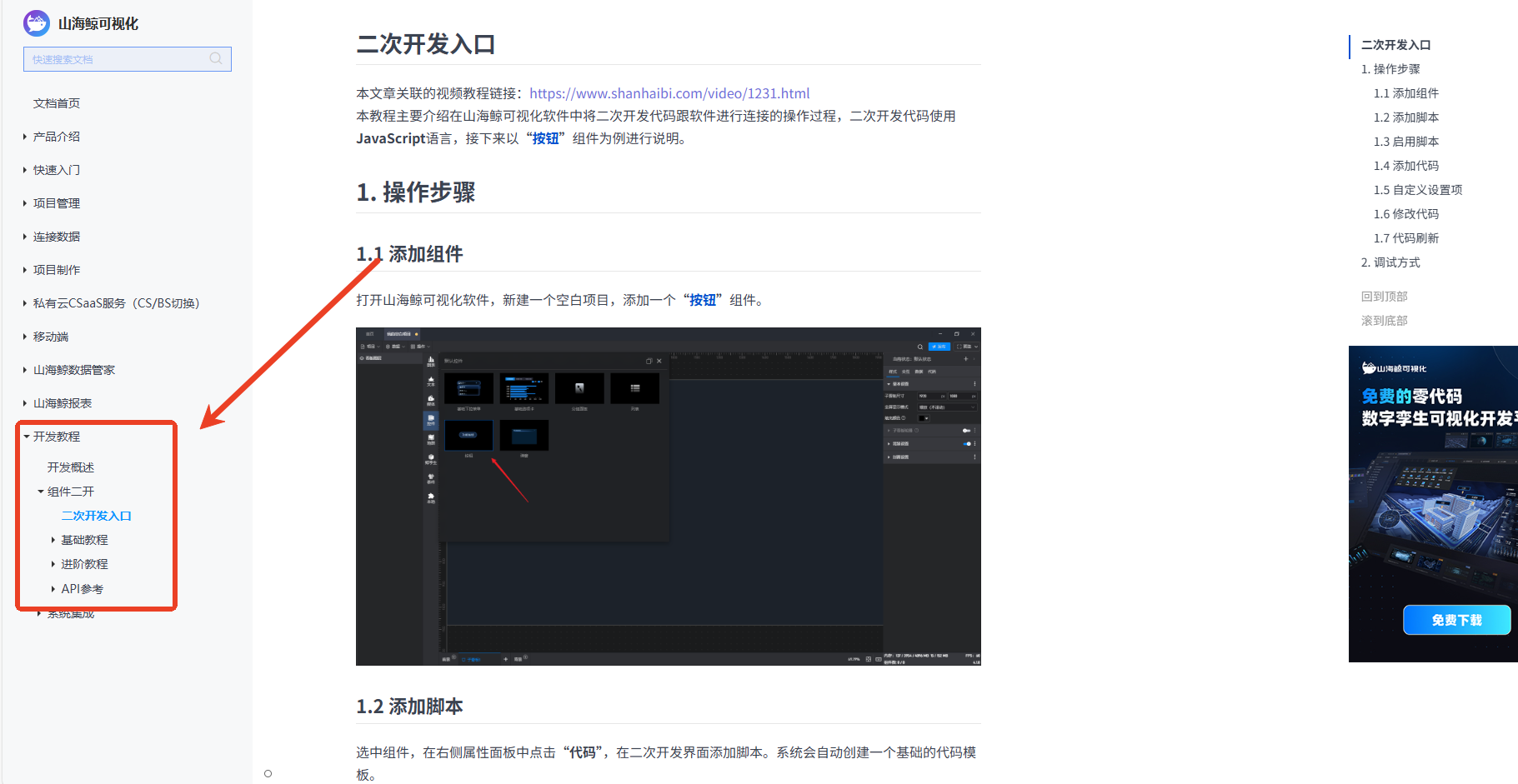Viewport: 1518px width, 784px height.
Task: Jump to 1.2 添加脚本 in contents
Action: [1406, 117]
